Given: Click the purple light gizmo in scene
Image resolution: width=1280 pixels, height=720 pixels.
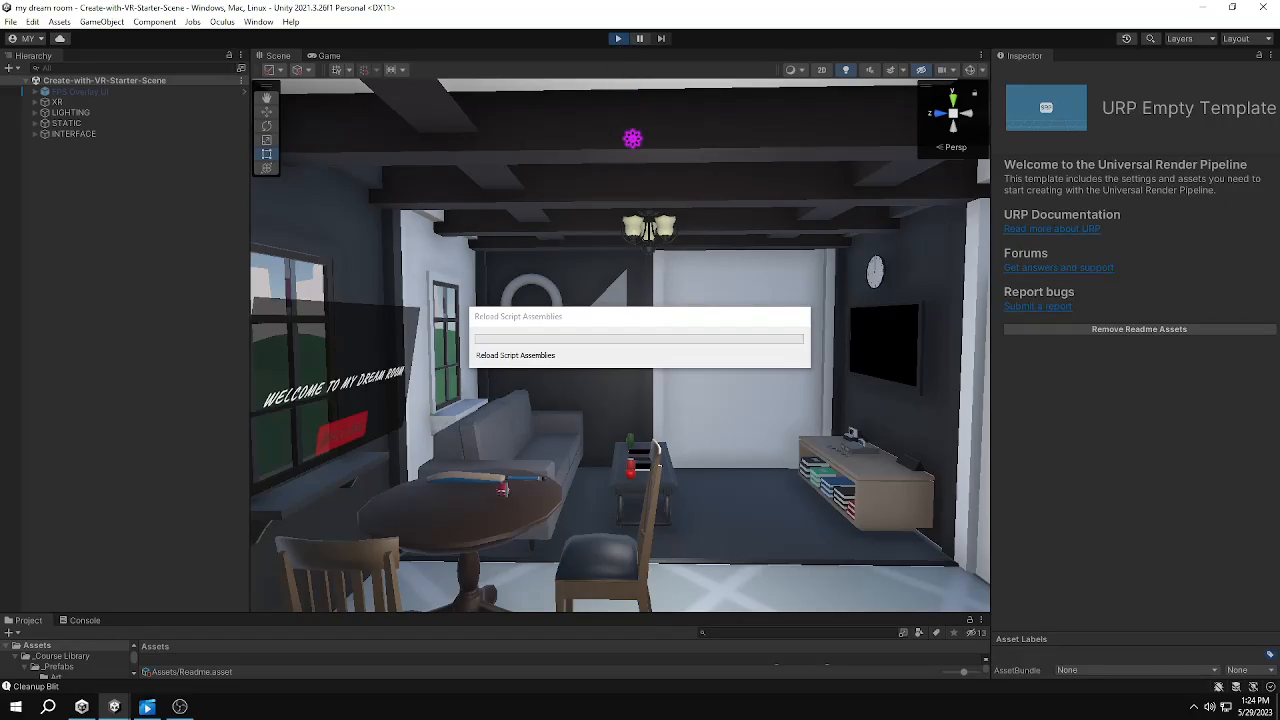Looking at the screenshot, I should (632, 139).
